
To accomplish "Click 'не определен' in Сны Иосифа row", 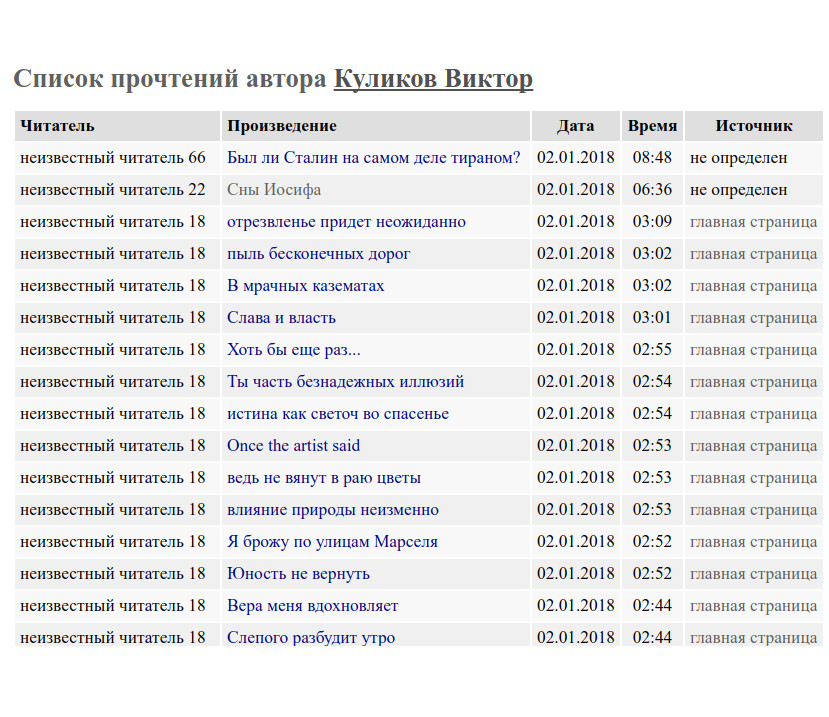I will [739, 190].
